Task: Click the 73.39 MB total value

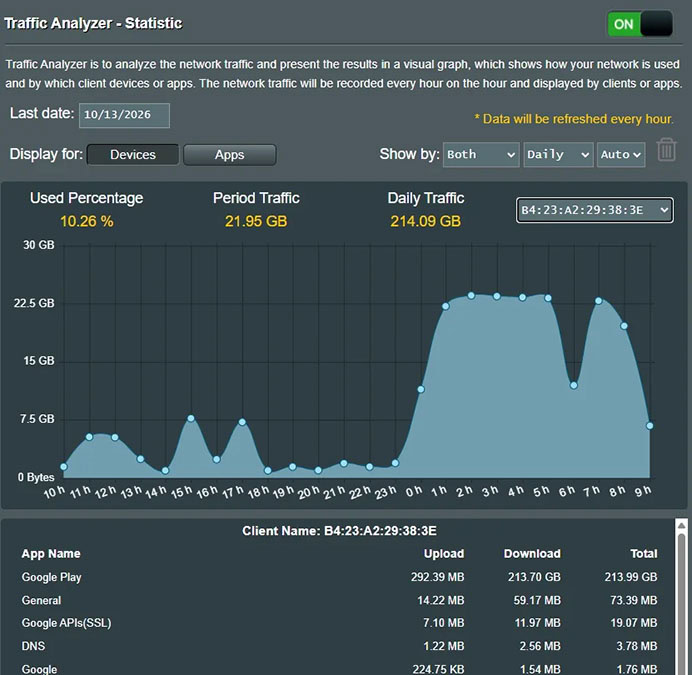Action: tap(634, 600)
